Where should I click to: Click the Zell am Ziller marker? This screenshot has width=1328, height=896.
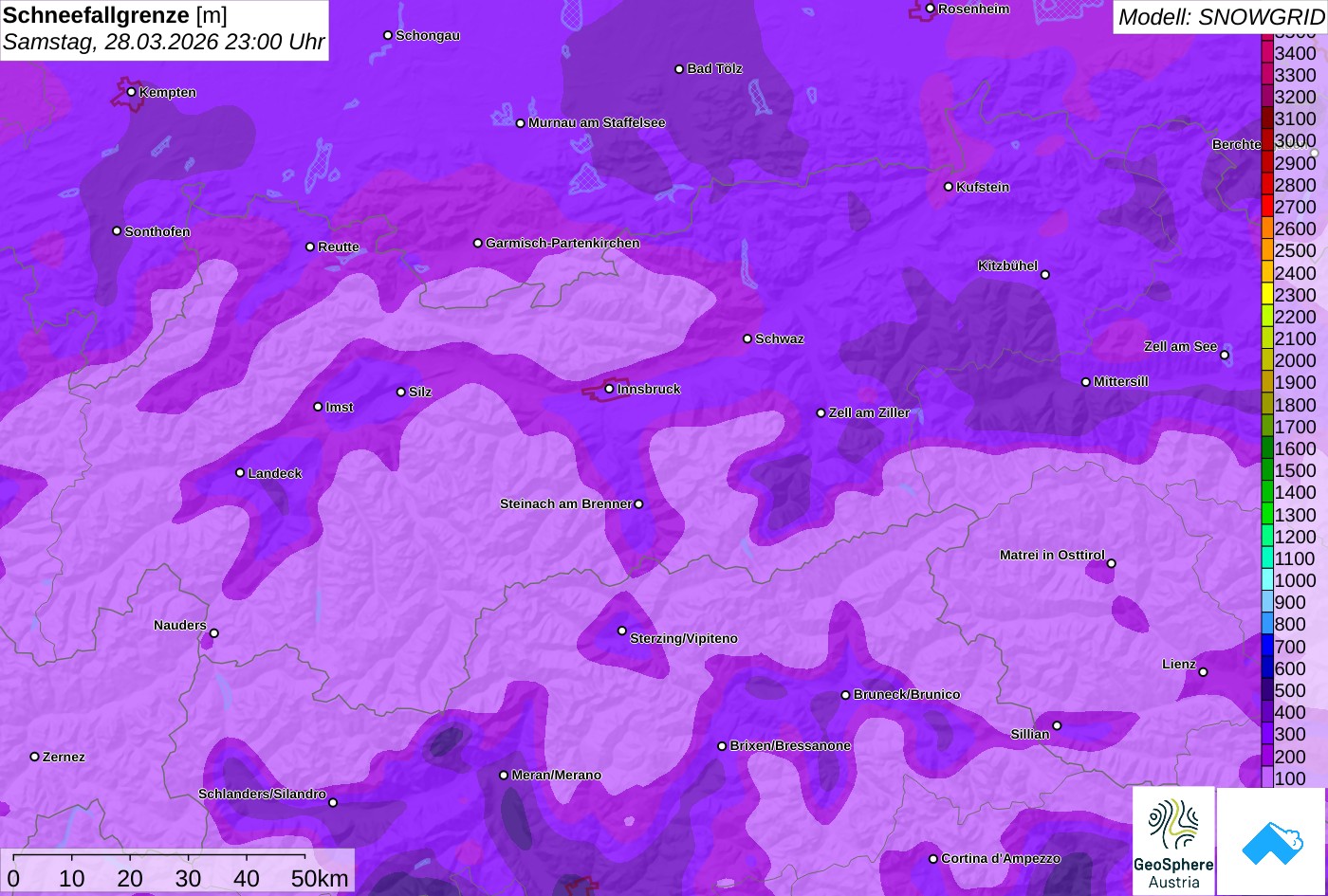point(821,413)
